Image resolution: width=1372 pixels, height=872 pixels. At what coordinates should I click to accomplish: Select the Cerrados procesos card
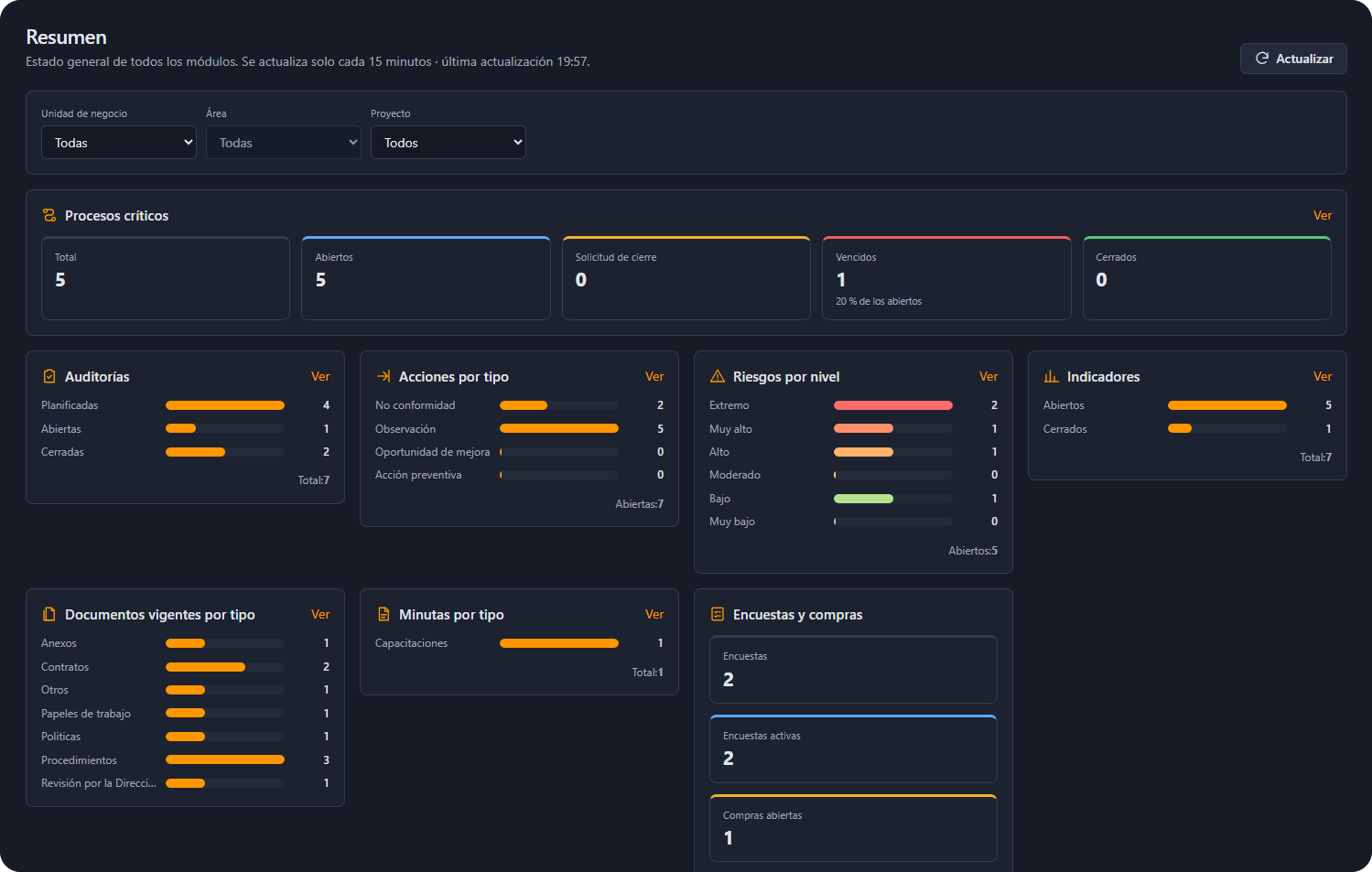tap(1207, 278)
